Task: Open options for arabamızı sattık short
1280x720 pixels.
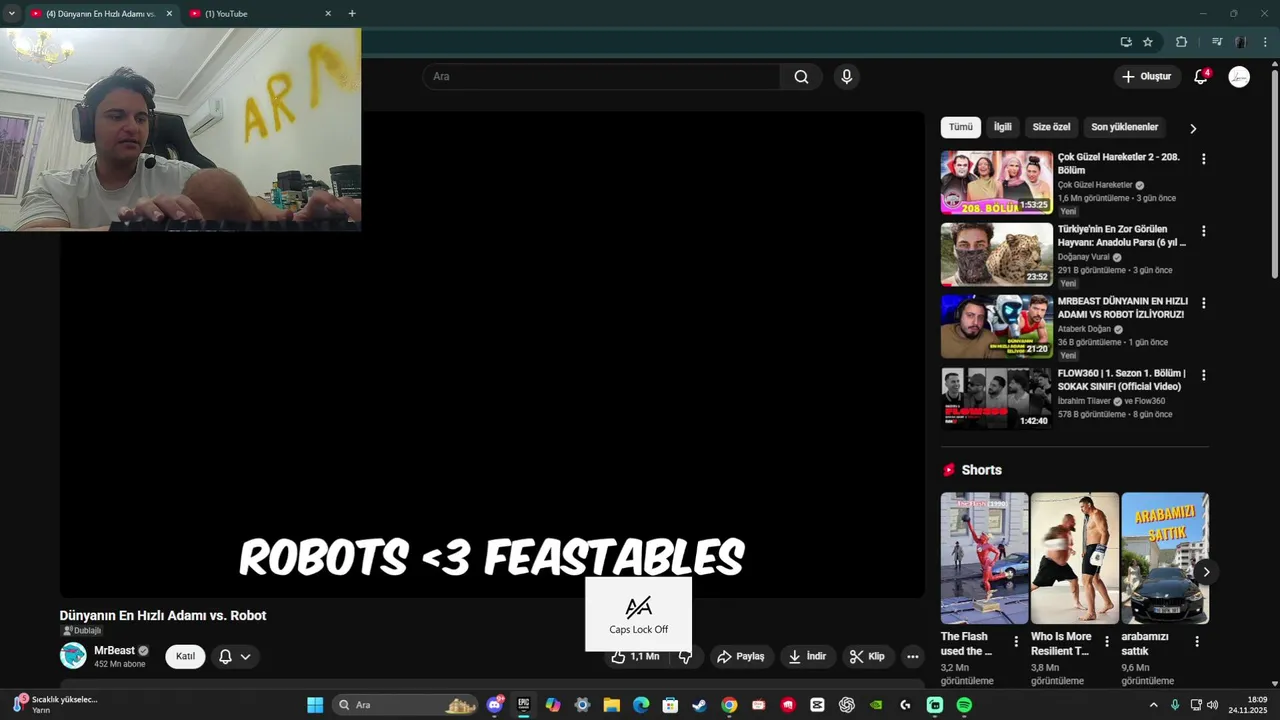Action: point(1196,642)
